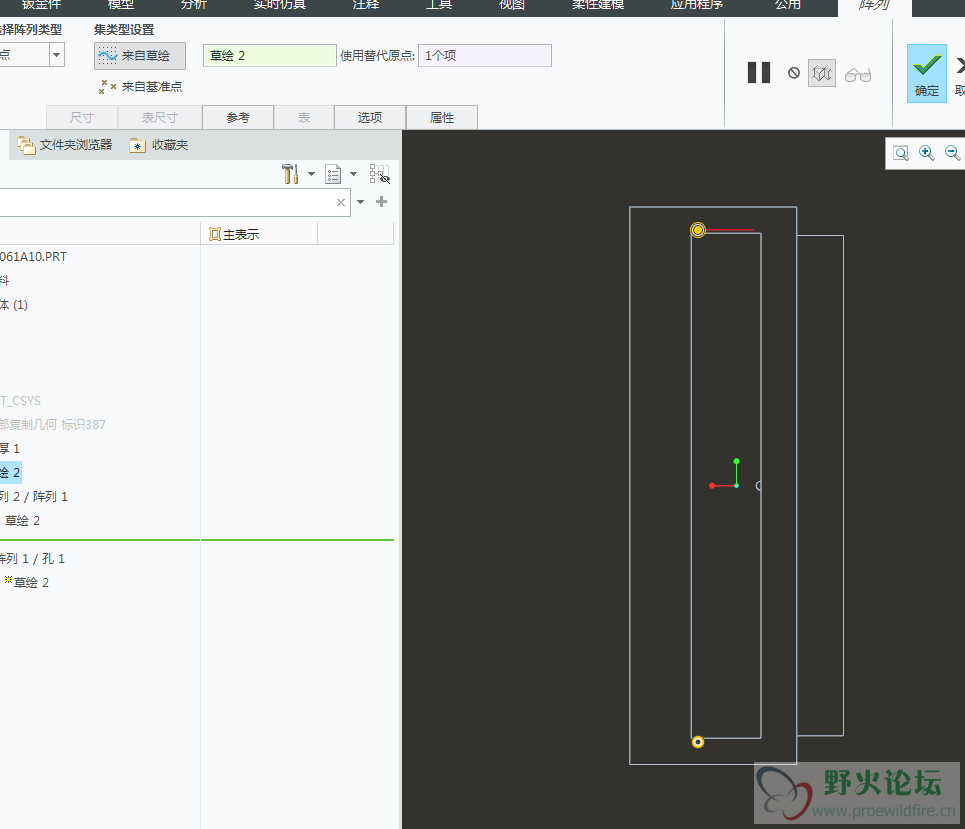The image size is (965, 829).
Task: Open the pattern type dropdown arrow
Action: tap(57, 55)
